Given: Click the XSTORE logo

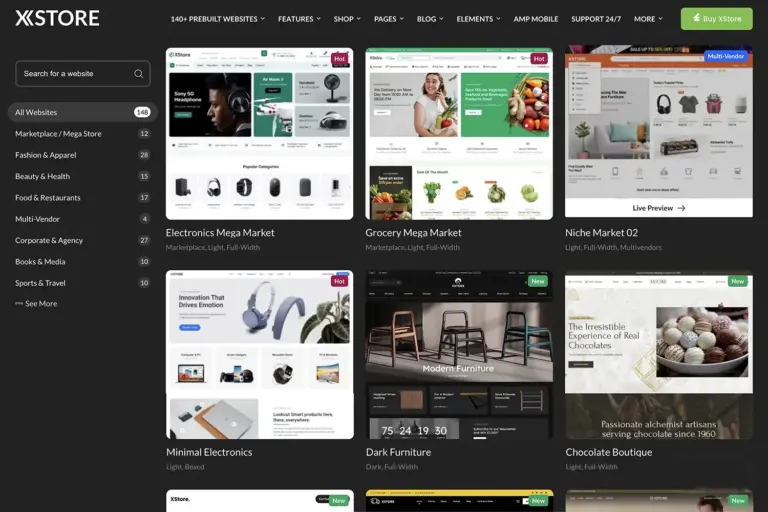Looking at the screenshot, I should coord(57,18).
